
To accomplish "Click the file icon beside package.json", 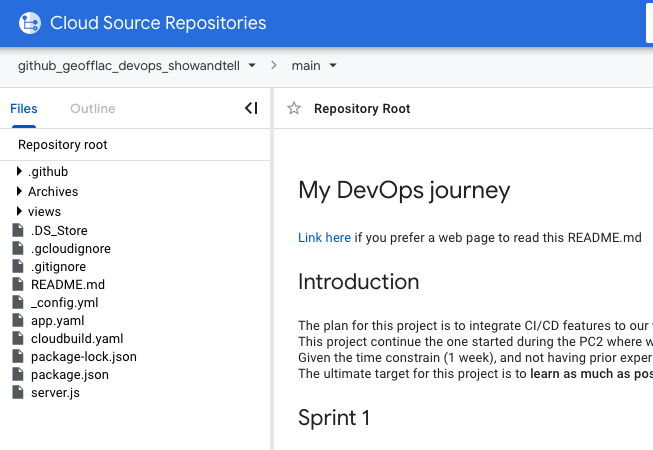I will [x=18, y=374].
